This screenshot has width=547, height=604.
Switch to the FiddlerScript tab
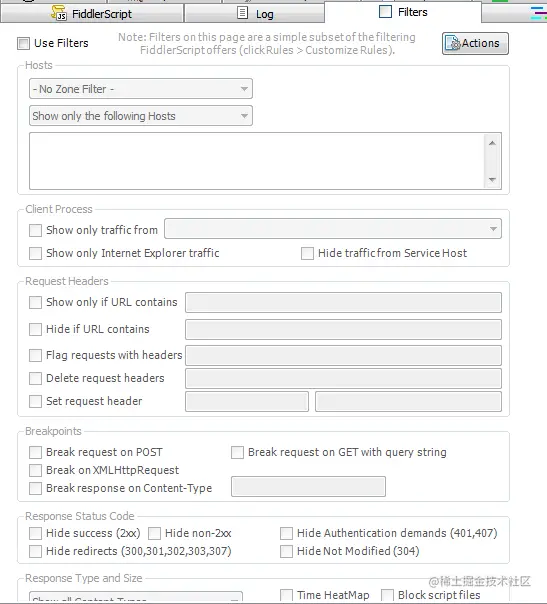coord(92,13)
